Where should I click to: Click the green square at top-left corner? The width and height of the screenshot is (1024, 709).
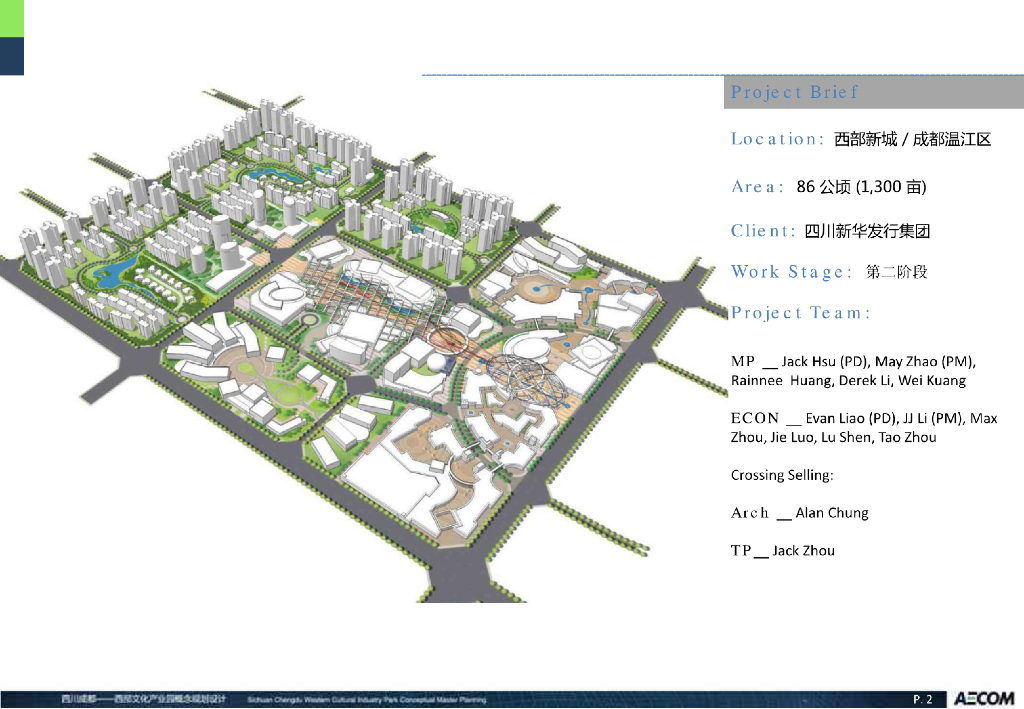point(11,20)
